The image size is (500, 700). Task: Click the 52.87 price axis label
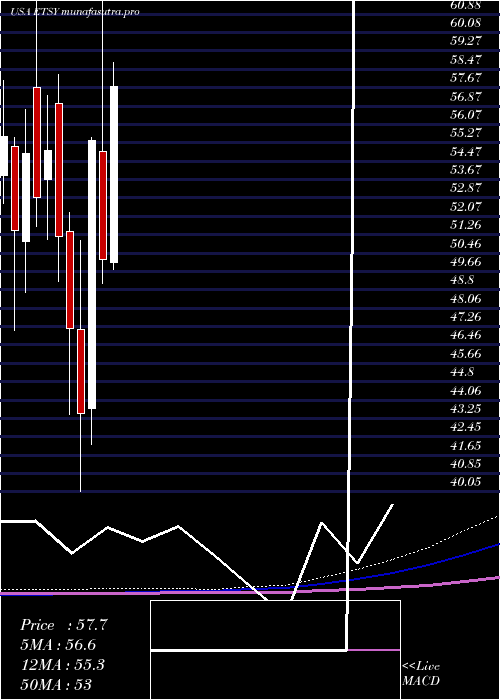(466, 188)
